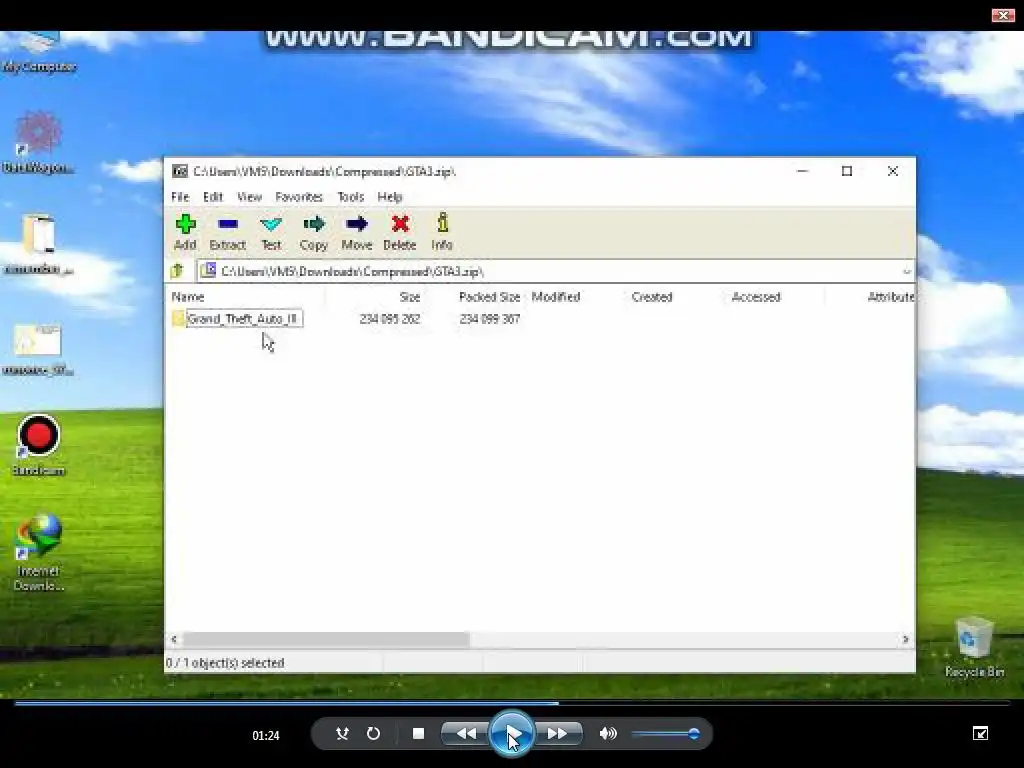Mute the player volume
Viewport: 1024px width, 768px height.
click(x=607, y=733)
